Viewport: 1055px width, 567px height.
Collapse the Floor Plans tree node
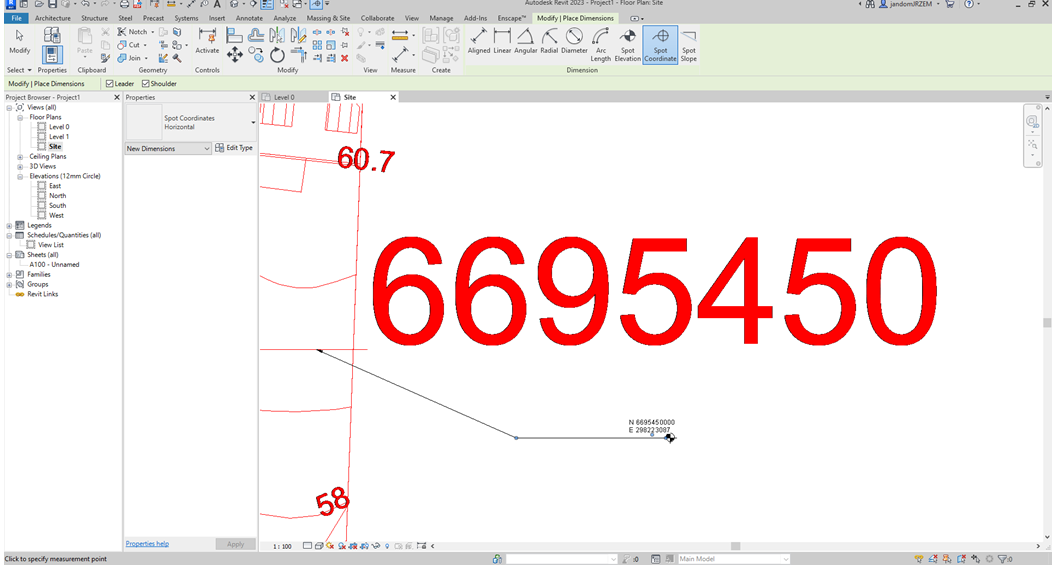tap(20, 118)
